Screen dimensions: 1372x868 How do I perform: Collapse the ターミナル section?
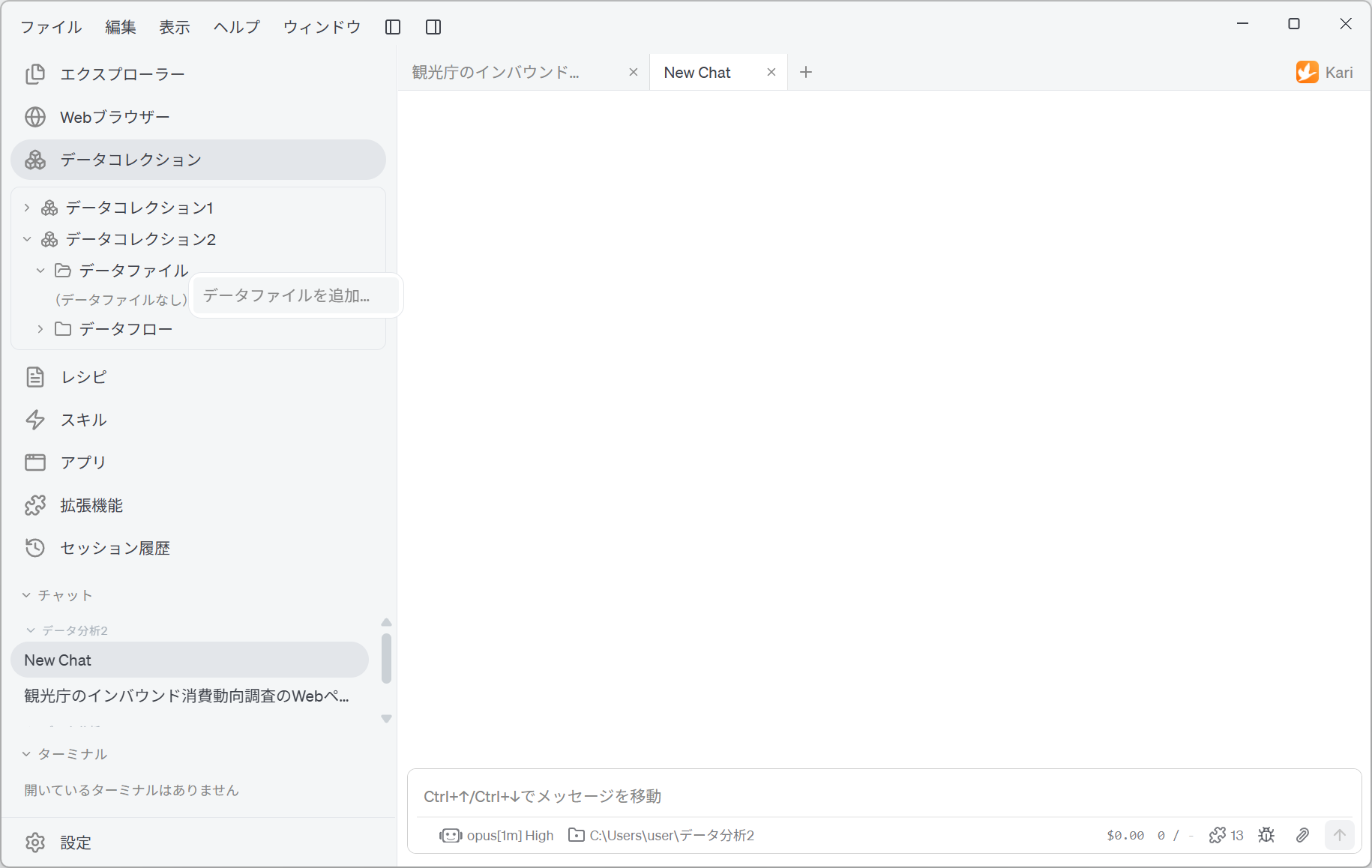point(26,754)
